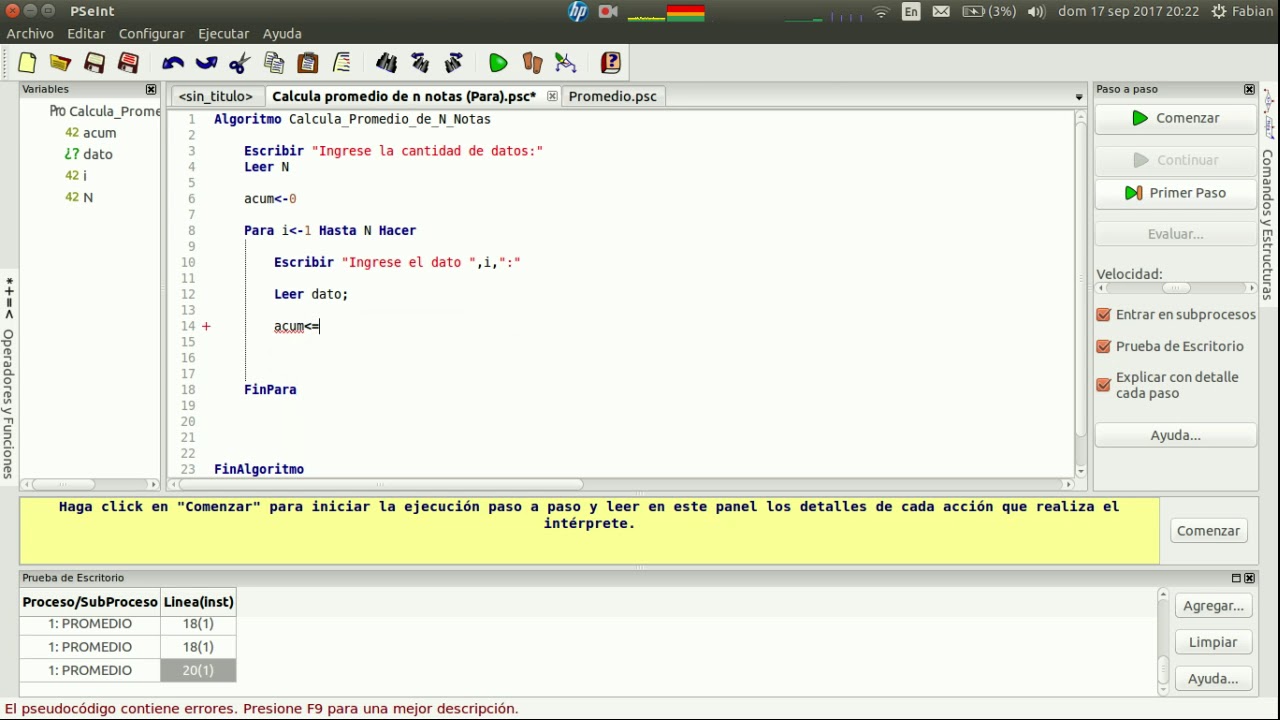This screenshot has width=1280, height=720.
Task: Cut selection with the scissors icon
Action: (x=239, y=63)
